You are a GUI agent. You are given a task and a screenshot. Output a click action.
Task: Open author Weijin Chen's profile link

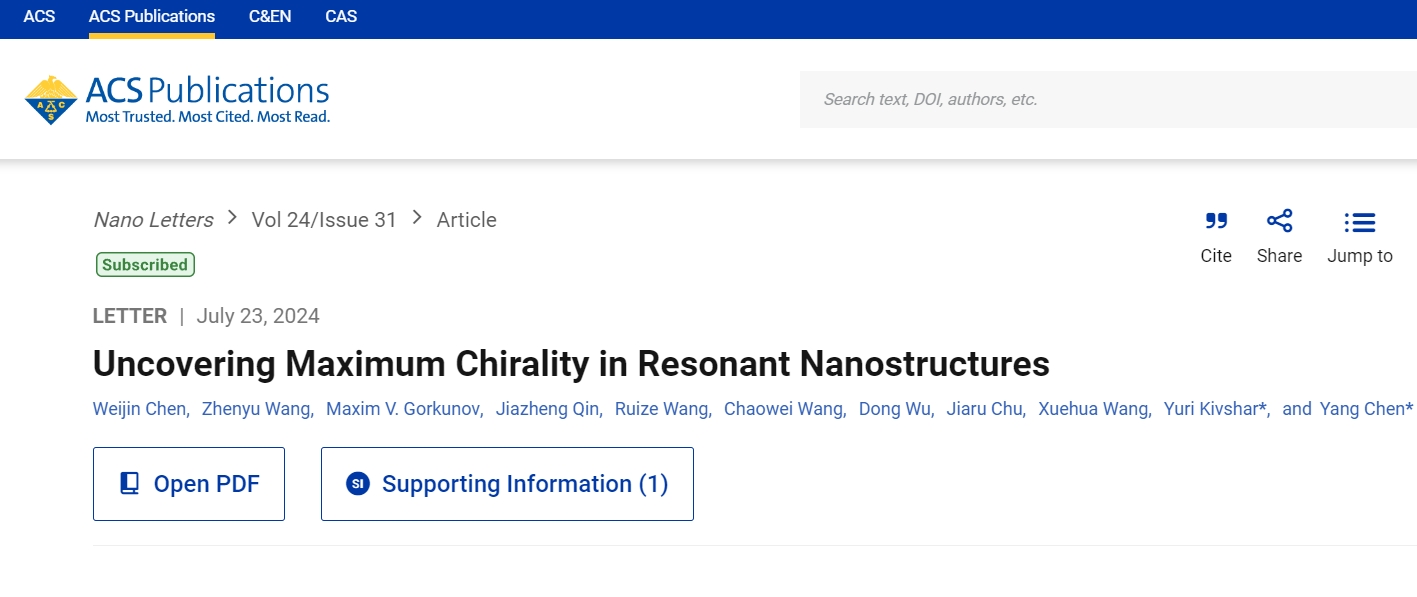click(x=139, y=409)
